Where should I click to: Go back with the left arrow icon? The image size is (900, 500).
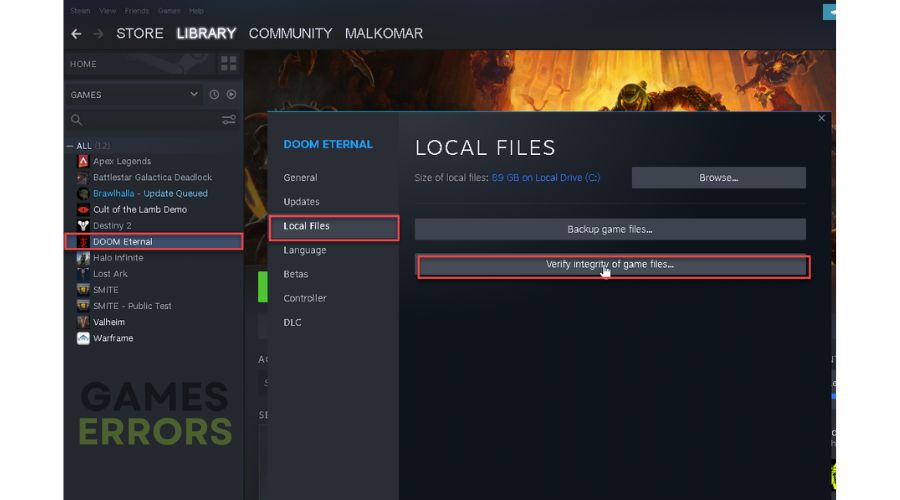point(76,34)
